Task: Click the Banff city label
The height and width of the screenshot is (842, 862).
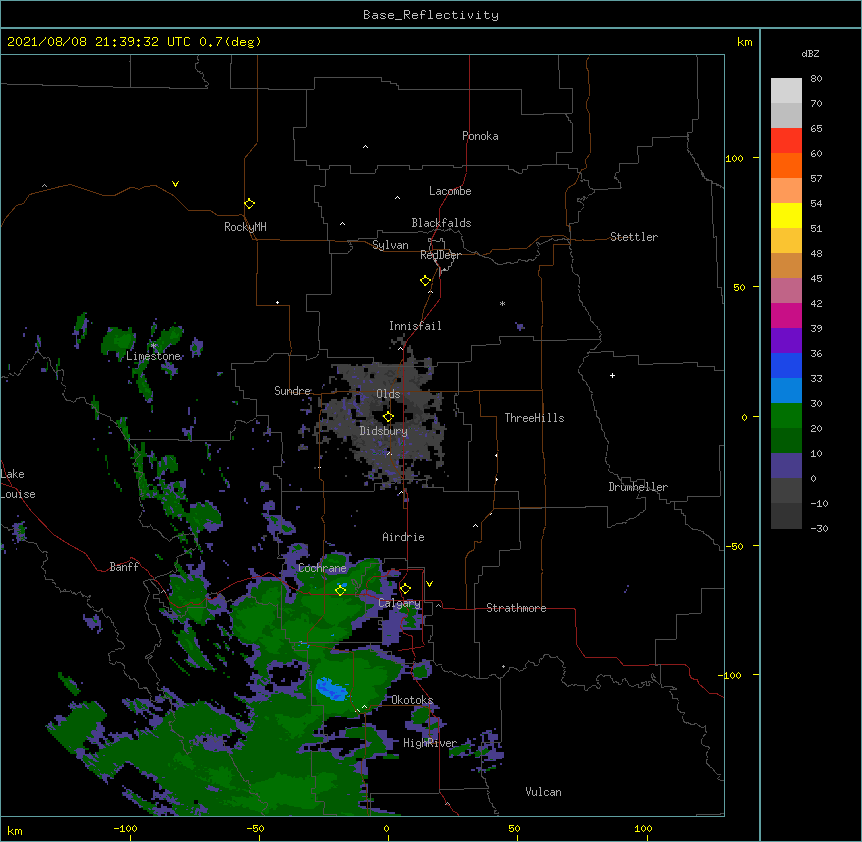Action: point(124,567)
